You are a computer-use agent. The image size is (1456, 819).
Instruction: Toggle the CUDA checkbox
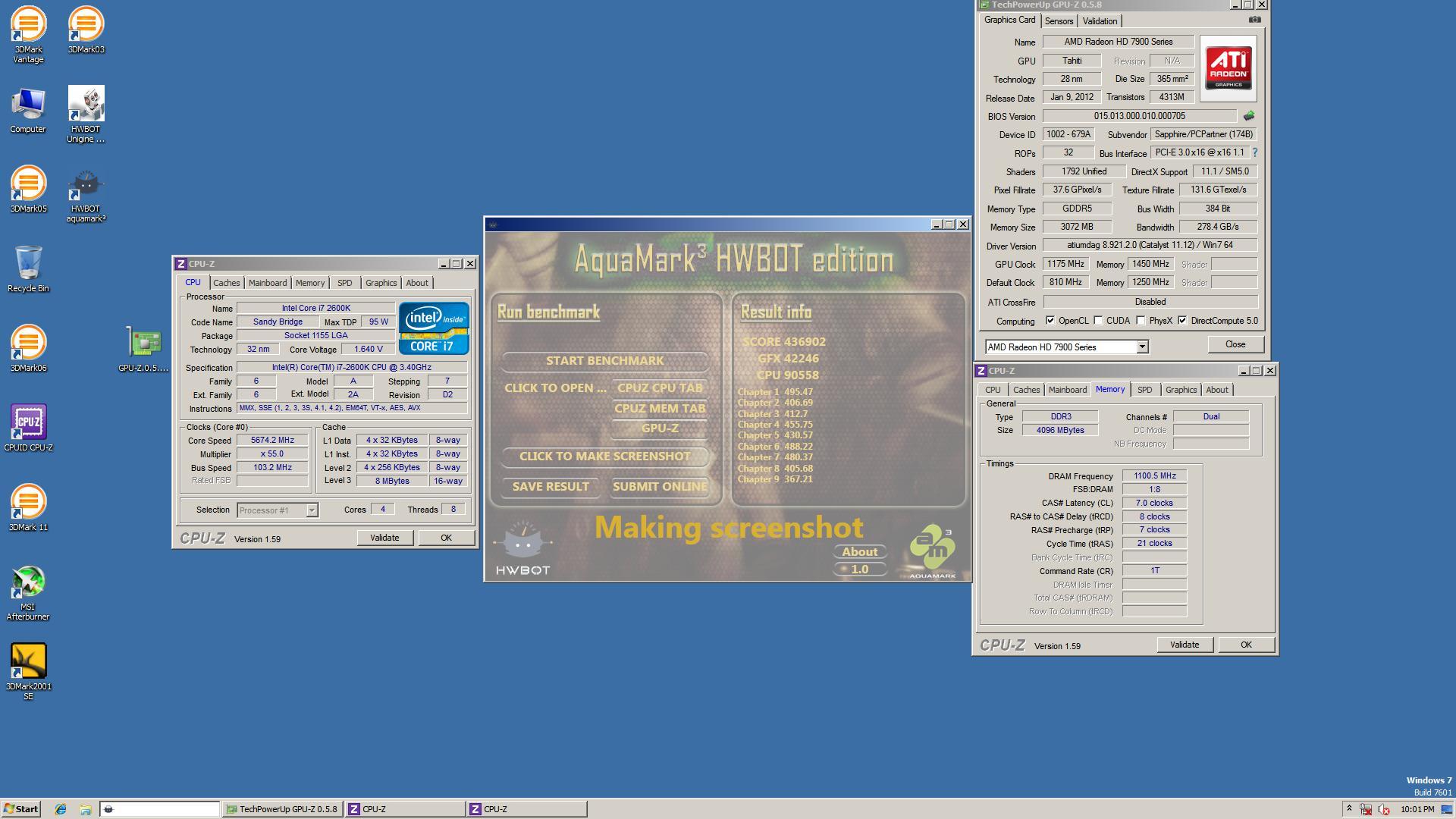pos(1098,321)
